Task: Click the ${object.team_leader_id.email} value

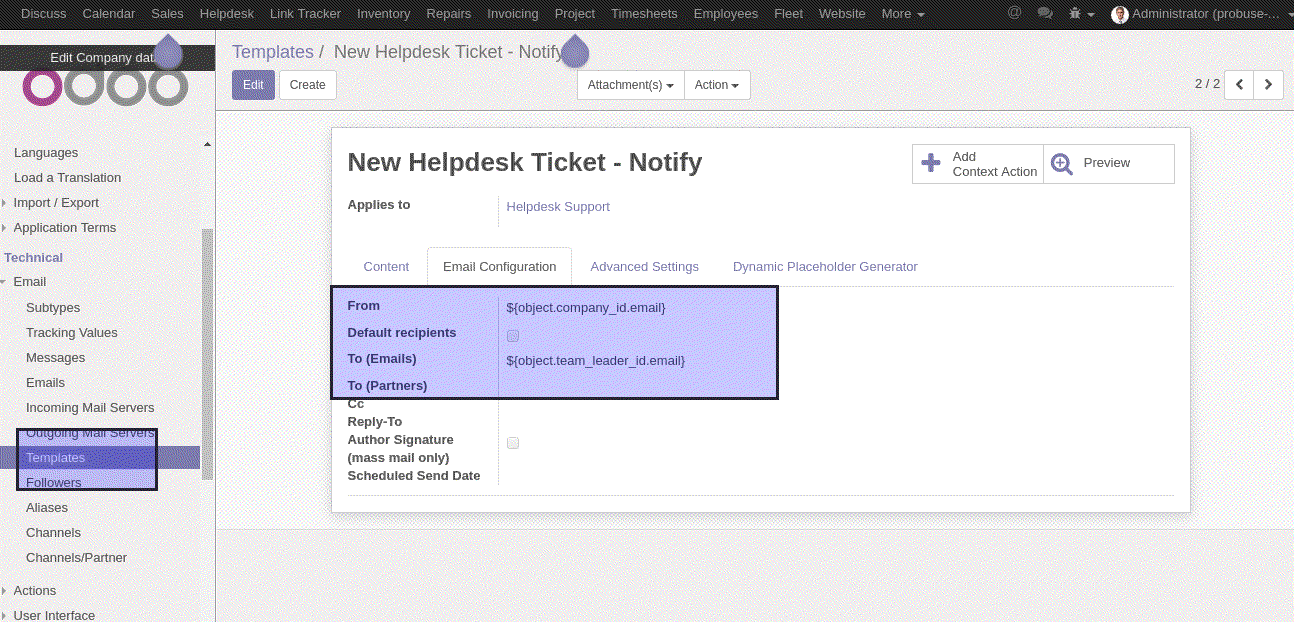Action: click(x=596, y=361)
